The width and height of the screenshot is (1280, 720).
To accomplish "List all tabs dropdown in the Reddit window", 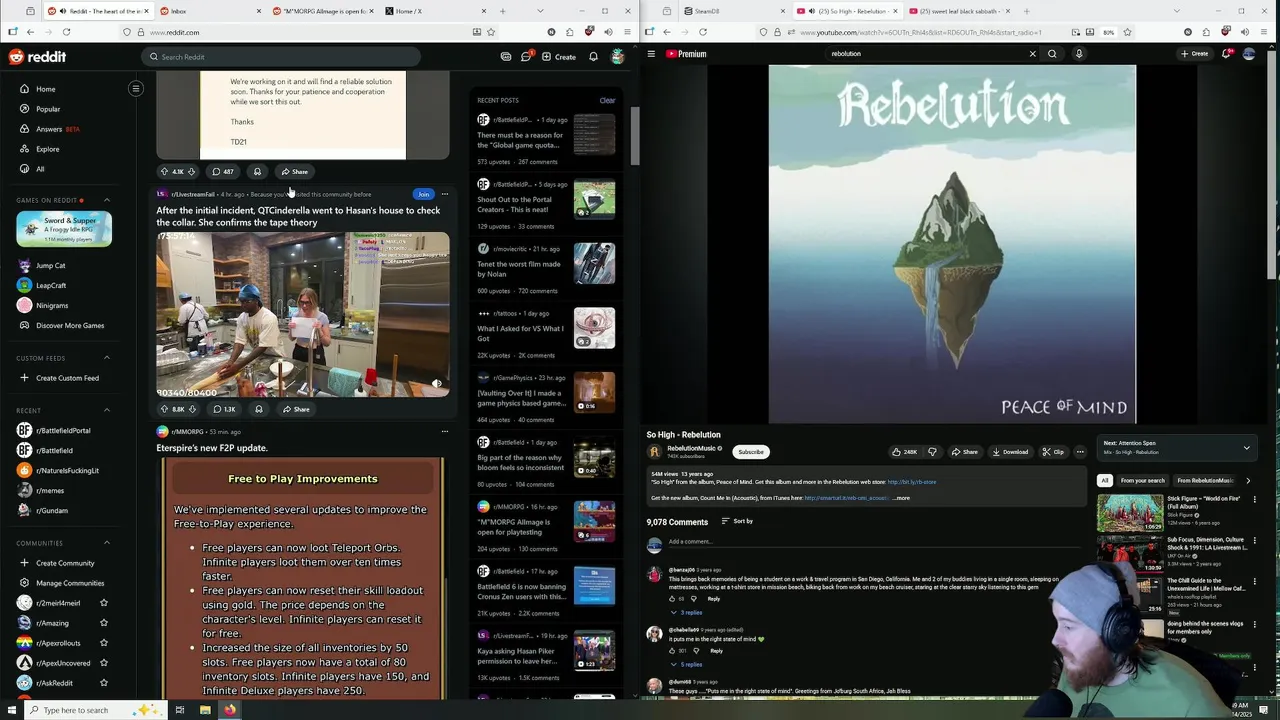I will (539, 11).
